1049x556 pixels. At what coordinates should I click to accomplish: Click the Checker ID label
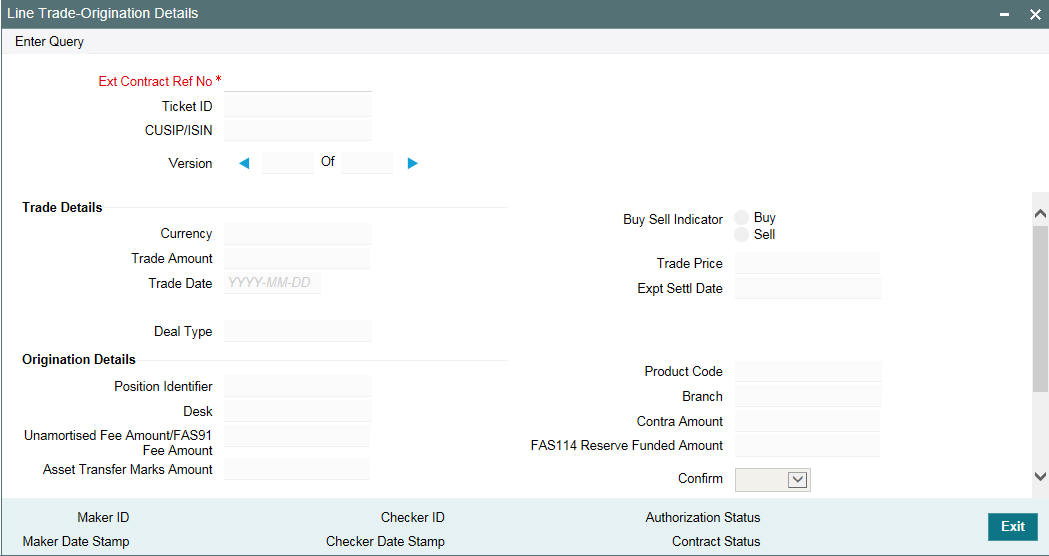[x=413, y=517]
